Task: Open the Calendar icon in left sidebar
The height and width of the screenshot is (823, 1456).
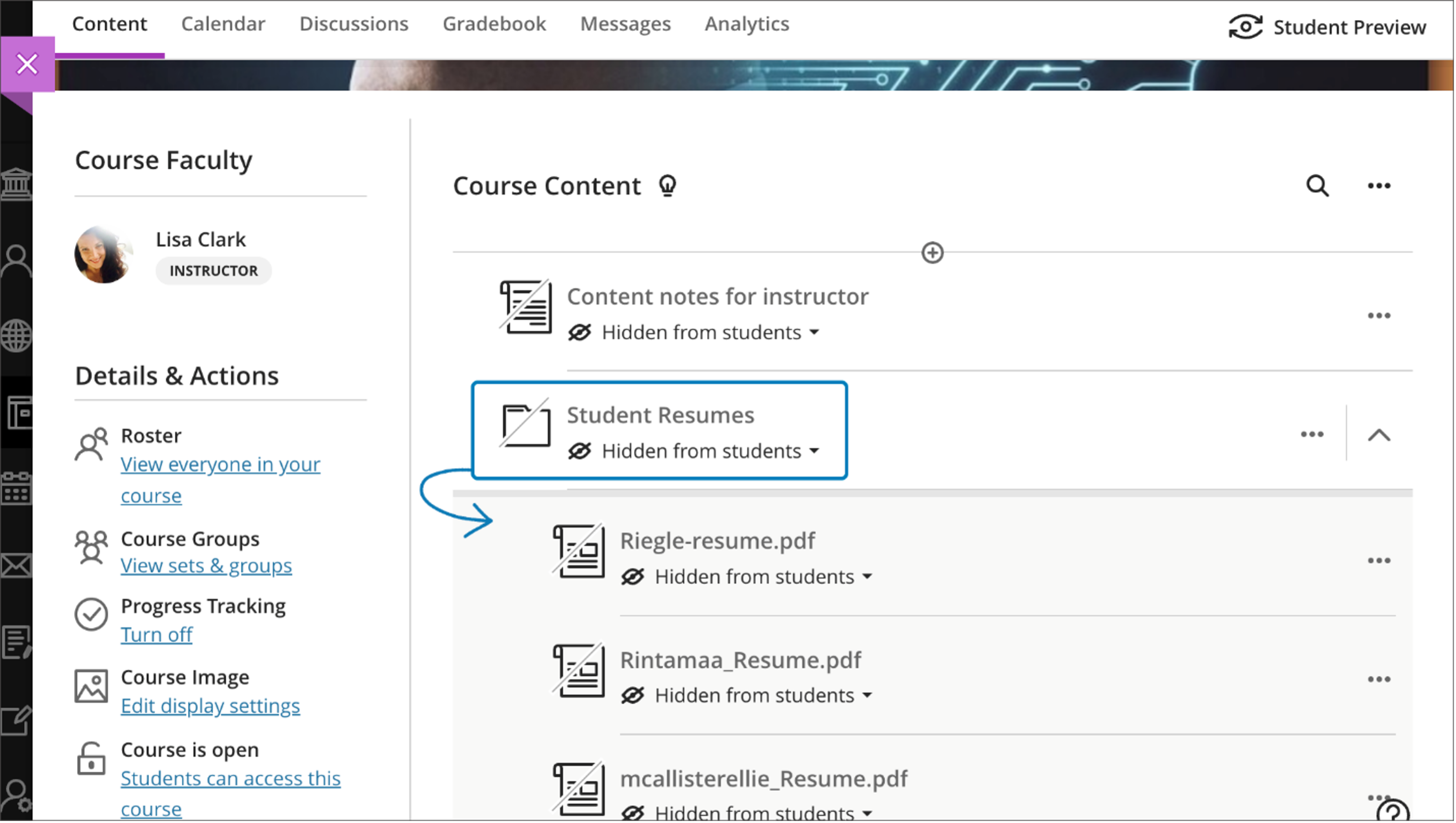Action: [16, 488]
